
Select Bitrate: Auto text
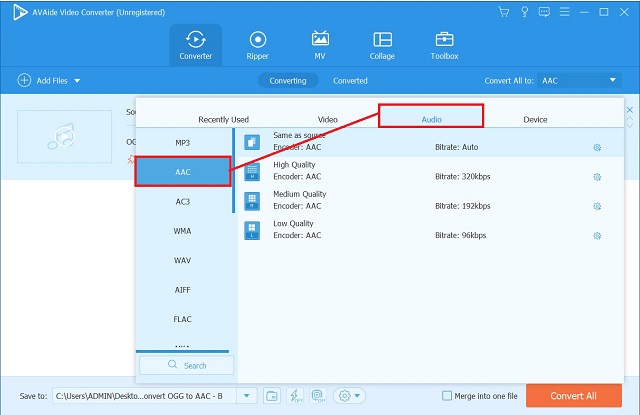click(456, 147)
